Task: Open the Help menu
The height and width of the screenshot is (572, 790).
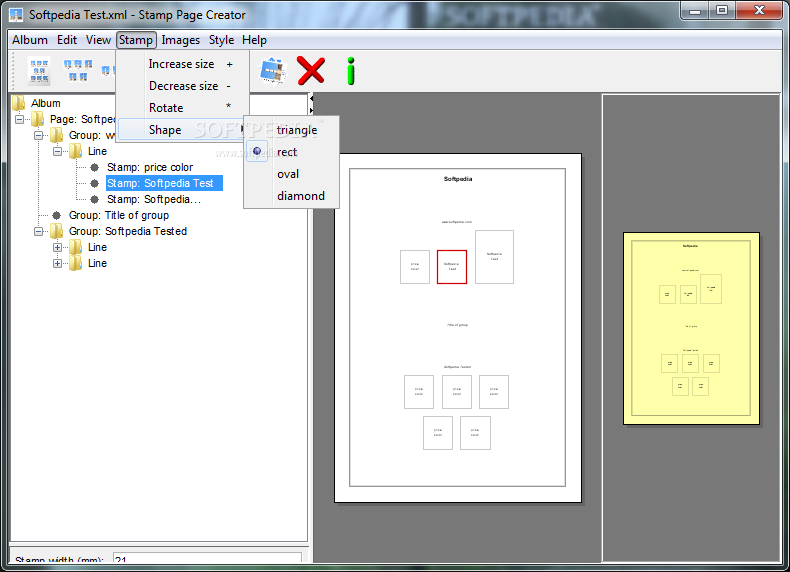Action: pyautogui.click(x=254, y=40)
